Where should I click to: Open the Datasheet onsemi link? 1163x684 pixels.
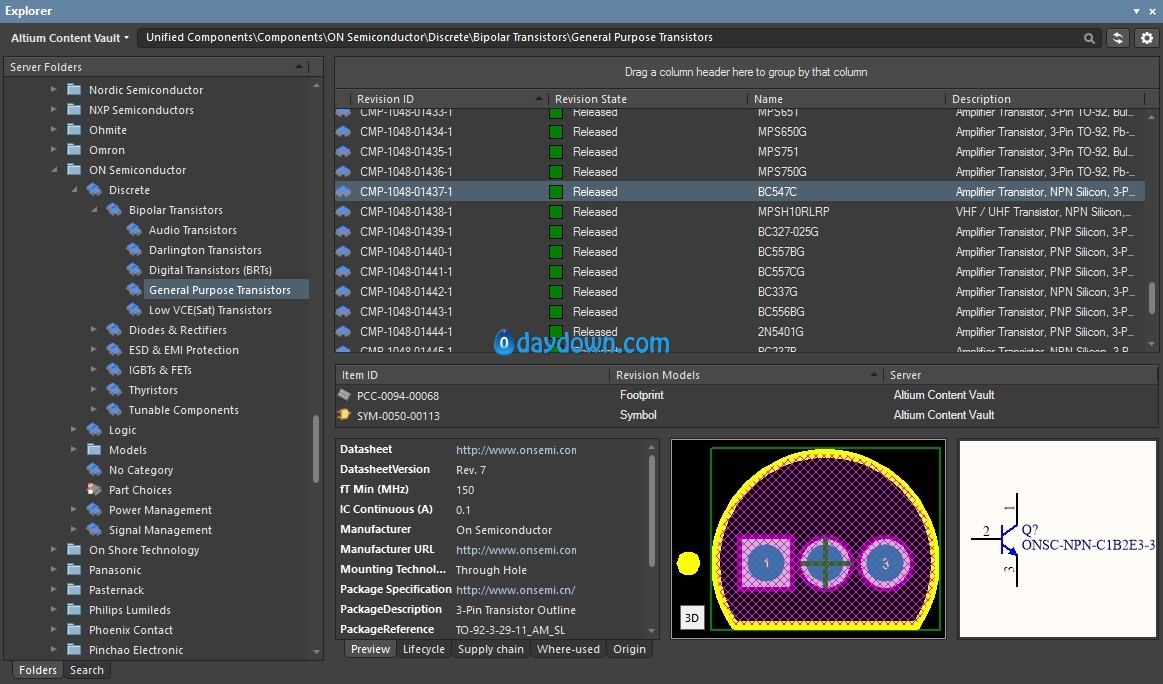tap(516, 450)
